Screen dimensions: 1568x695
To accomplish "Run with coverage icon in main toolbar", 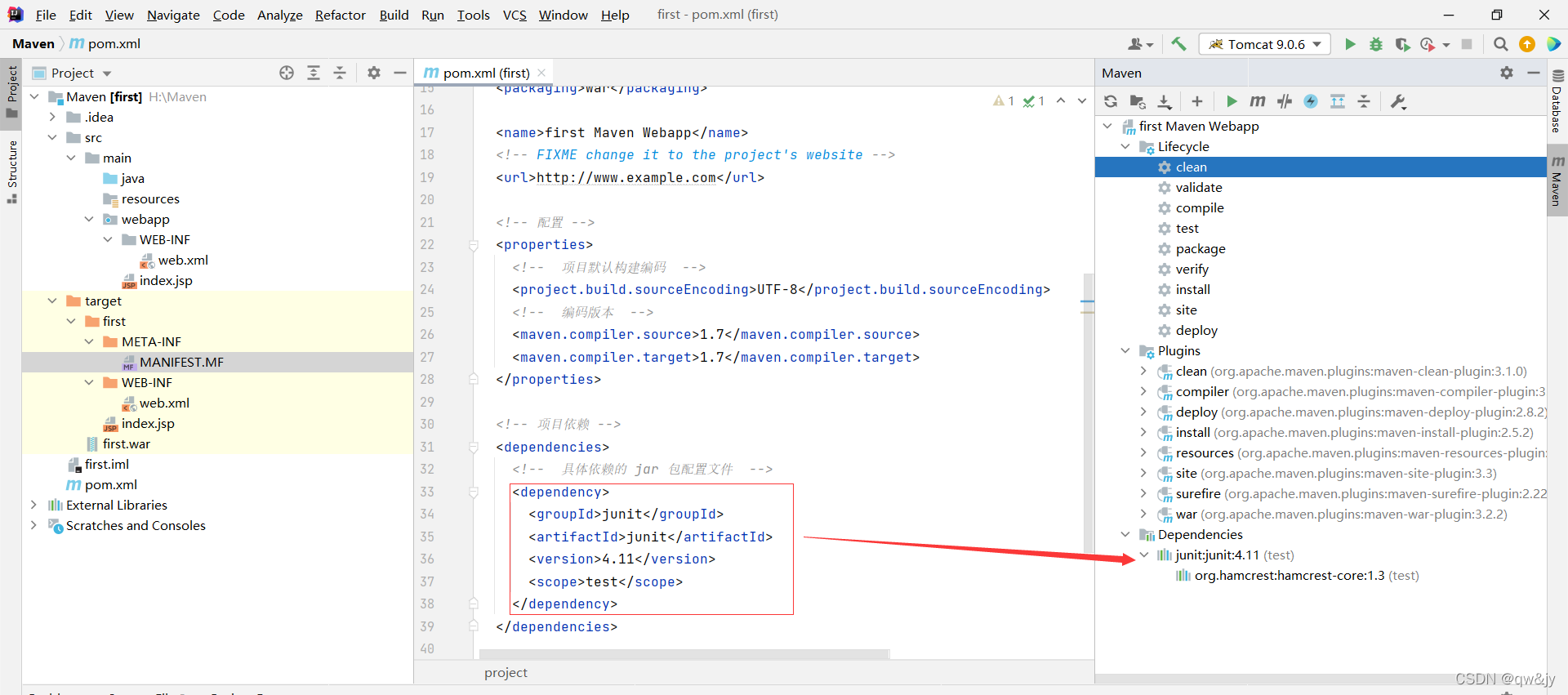I will (1402, 44).
